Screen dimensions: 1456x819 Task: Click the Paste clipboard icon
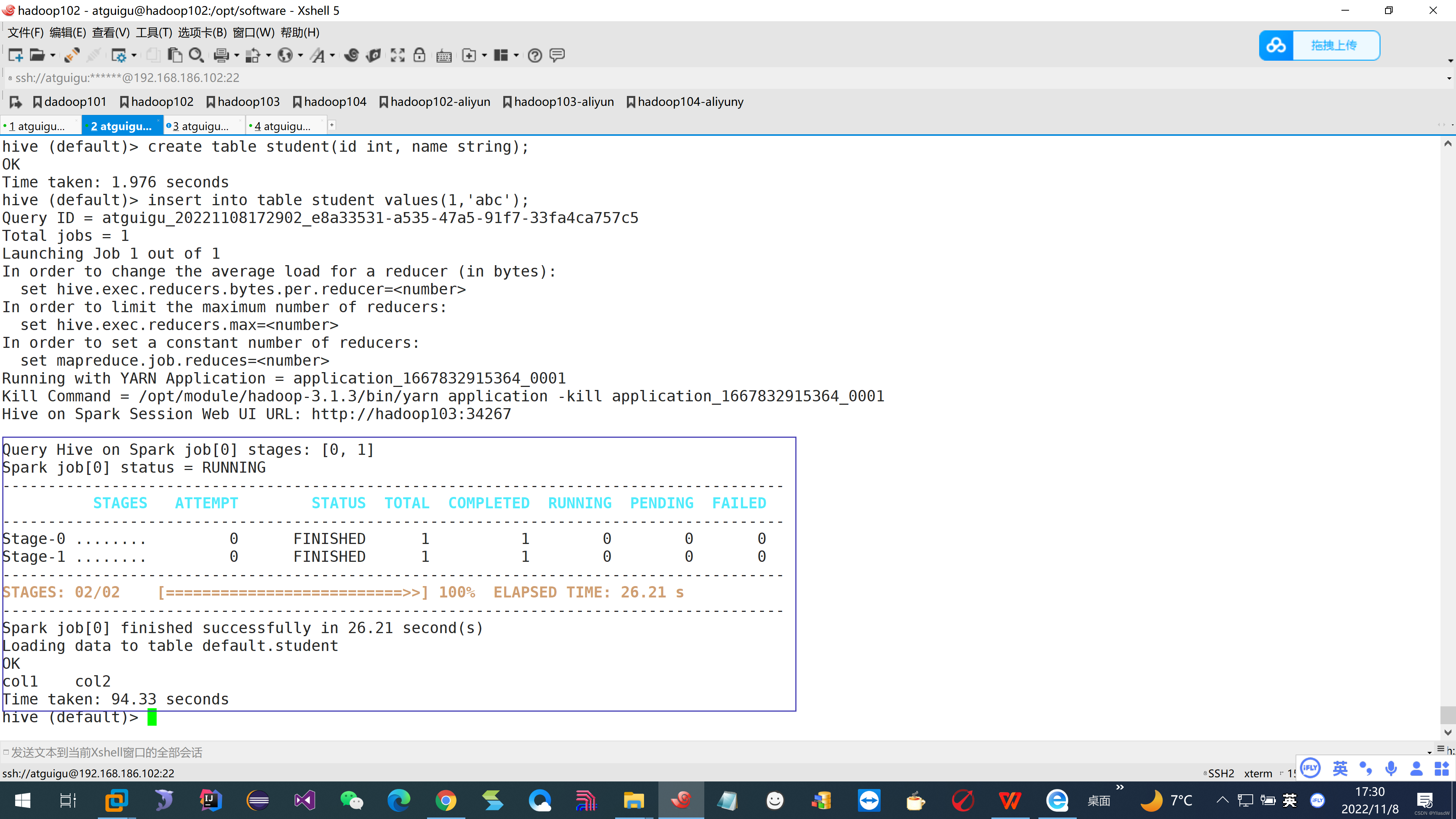click(x=175, y=55)
